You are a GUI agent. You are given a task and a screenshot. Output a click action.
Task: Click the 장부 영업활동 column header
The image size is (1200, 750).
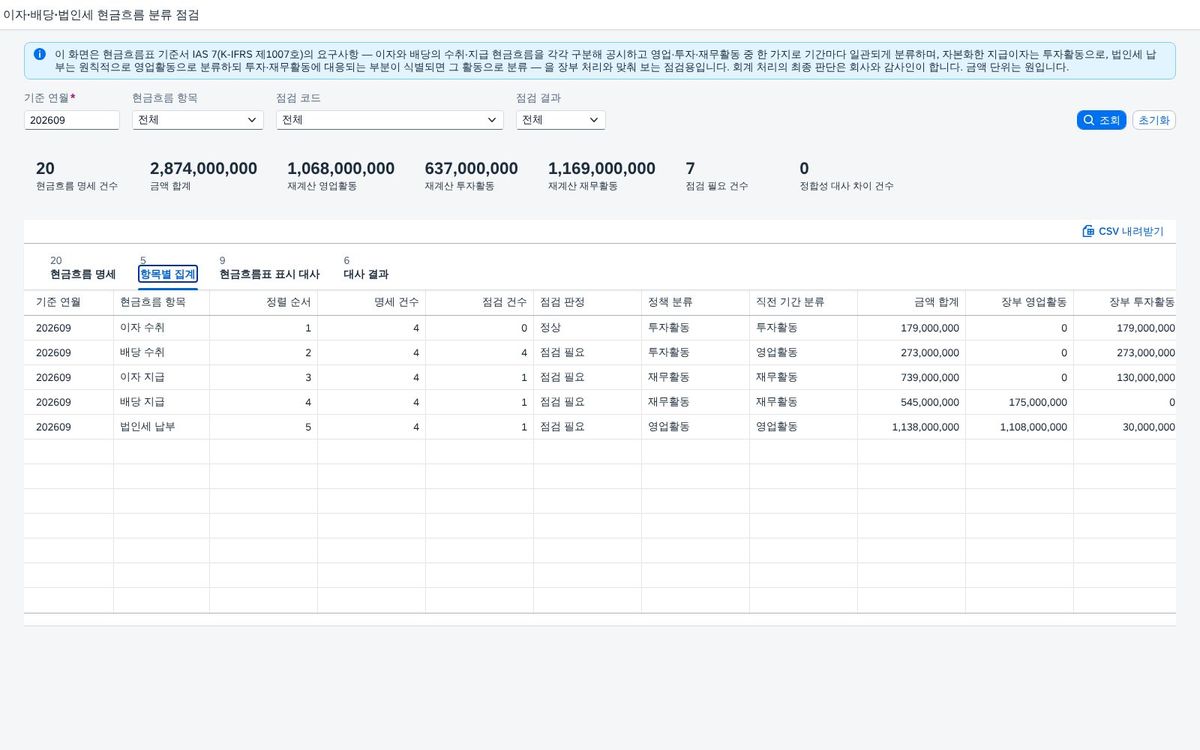[1019, 302]
